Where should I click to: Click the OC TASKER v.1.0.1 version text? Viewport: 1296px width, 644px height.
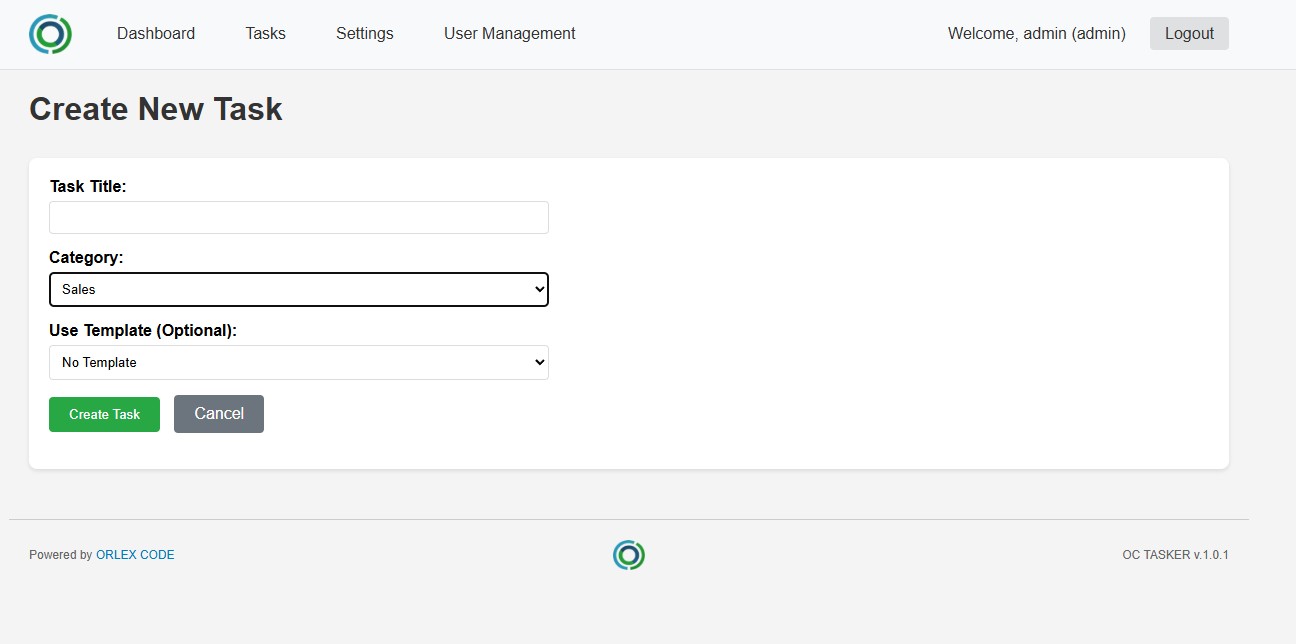[x=1175, y=555]
